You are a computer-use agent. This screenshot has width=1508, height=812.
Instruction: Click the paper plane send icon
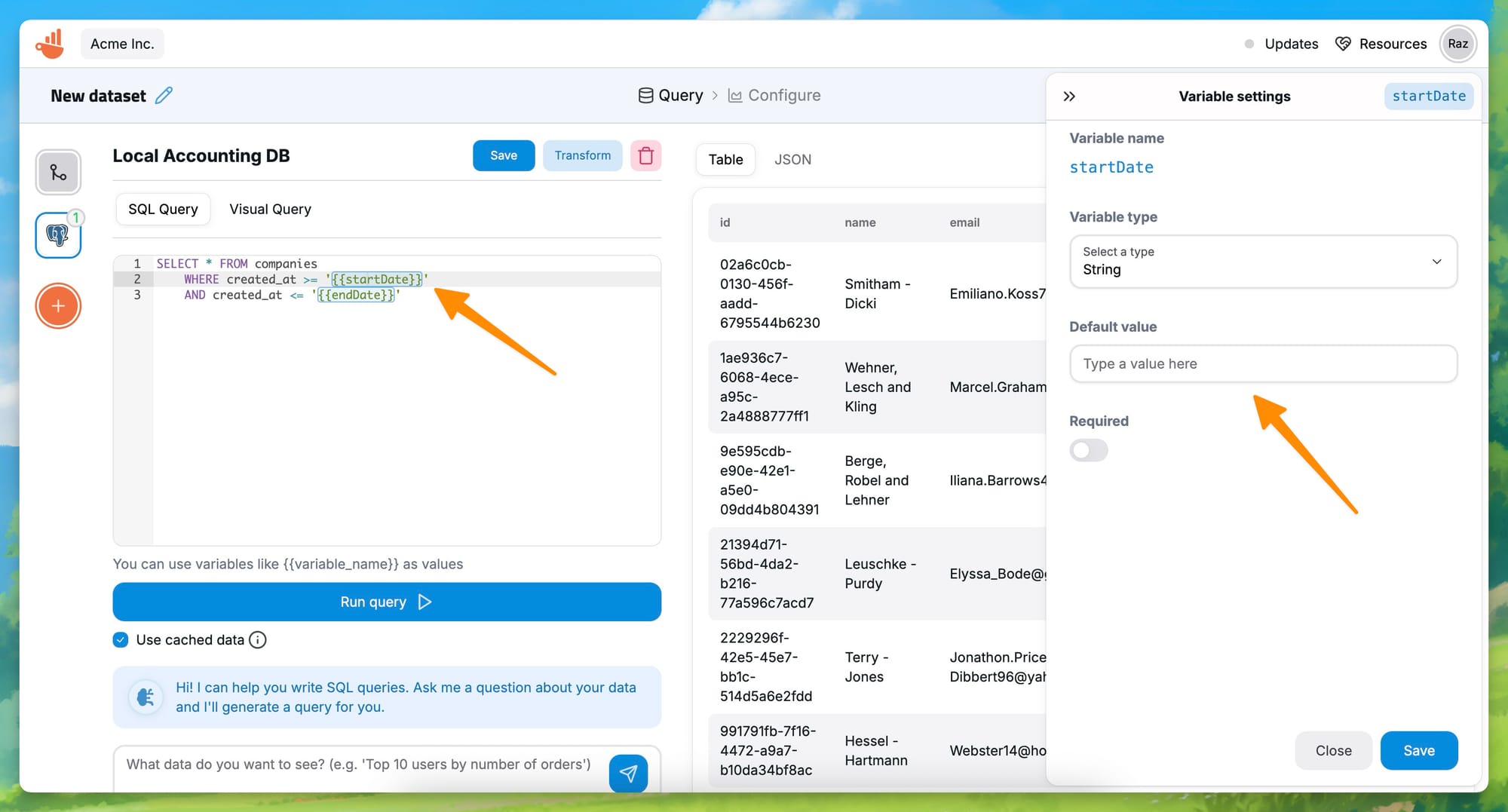pyautogui.click(x=628, y=772)
